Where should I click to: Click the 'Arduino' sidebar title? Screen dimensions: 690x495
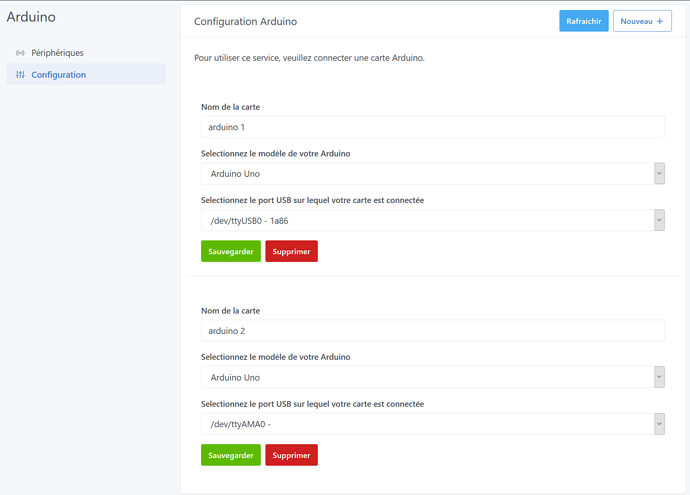(x=31, y=17)
